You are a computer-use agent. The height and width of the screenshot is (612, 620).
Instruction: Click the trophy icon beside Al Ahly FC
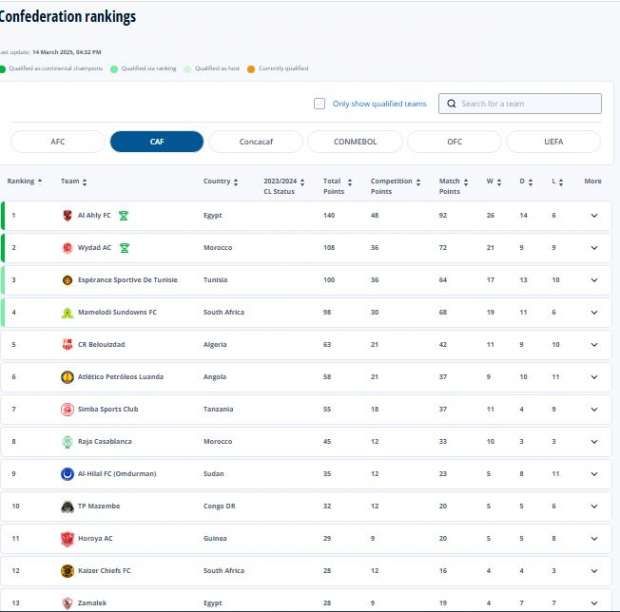coord(123,215)
